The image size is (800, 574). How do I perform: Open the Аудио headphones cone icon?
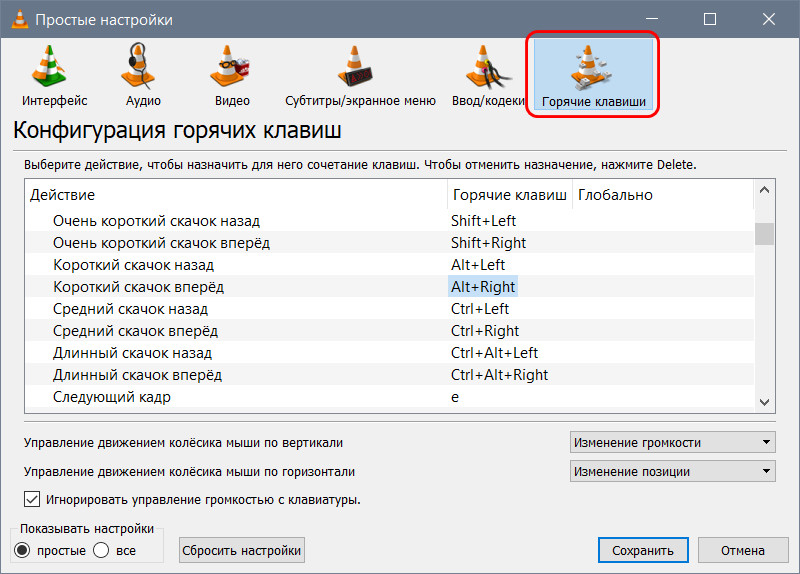(x=138, y=66)
